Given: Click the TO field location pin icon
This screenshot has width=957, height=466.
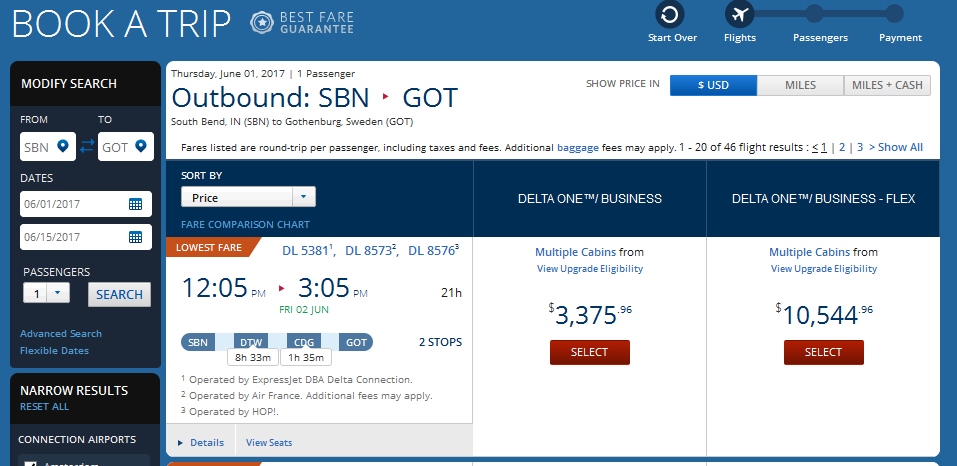Looking at the screenshot, I should point(140,147).
